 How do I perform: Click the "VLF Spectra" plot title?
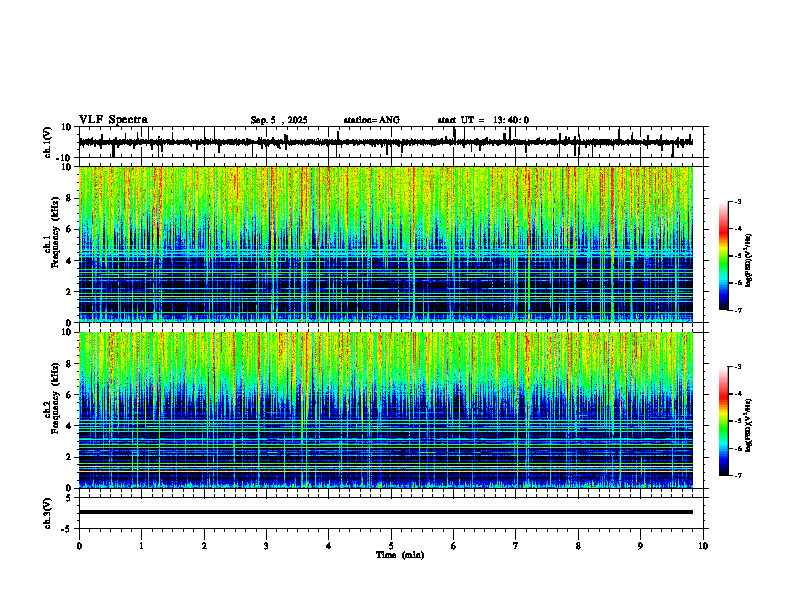pos(113,120)
